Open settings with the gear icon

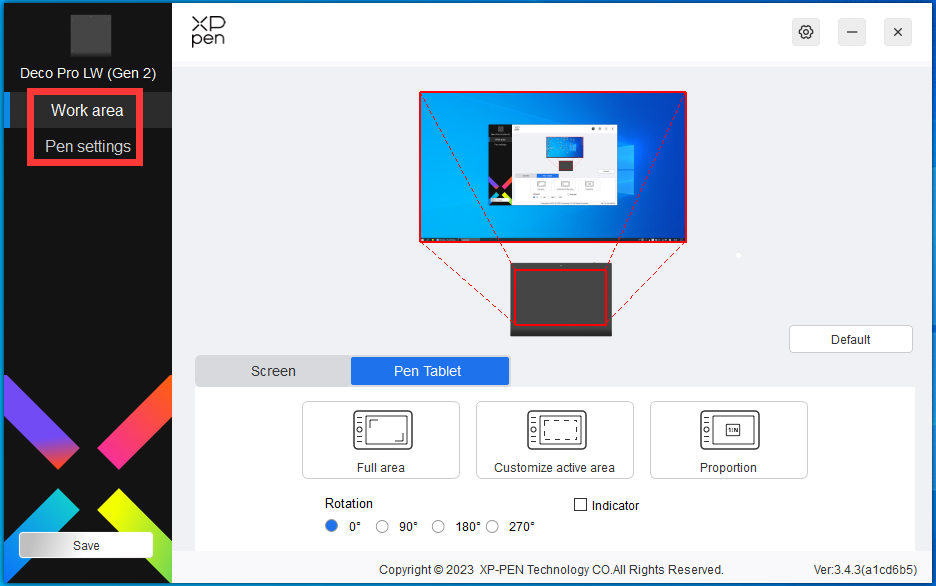coord(806,32)
